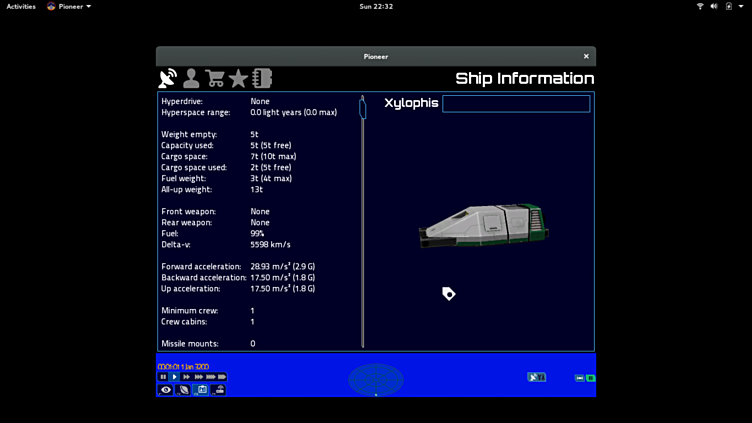Viewport: 752px width, 423px height.
Task: Open the shopping cart economy view
Action: tap(215, 78)
